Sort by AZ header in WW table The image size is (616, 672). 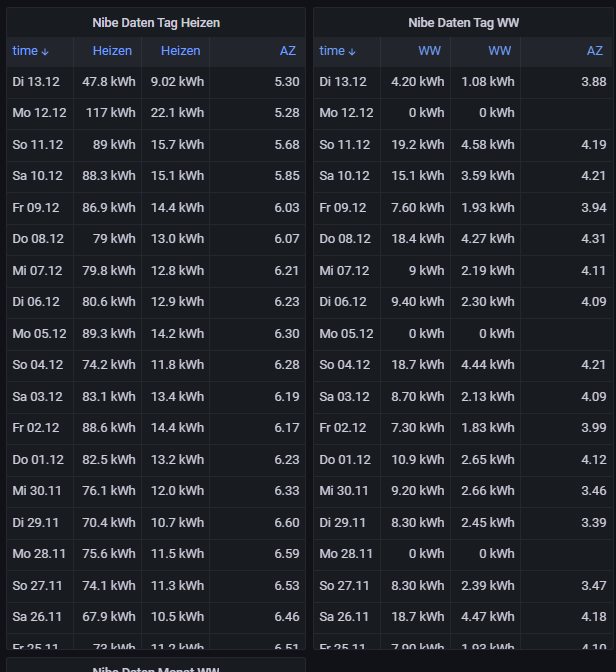pos(595,51)
